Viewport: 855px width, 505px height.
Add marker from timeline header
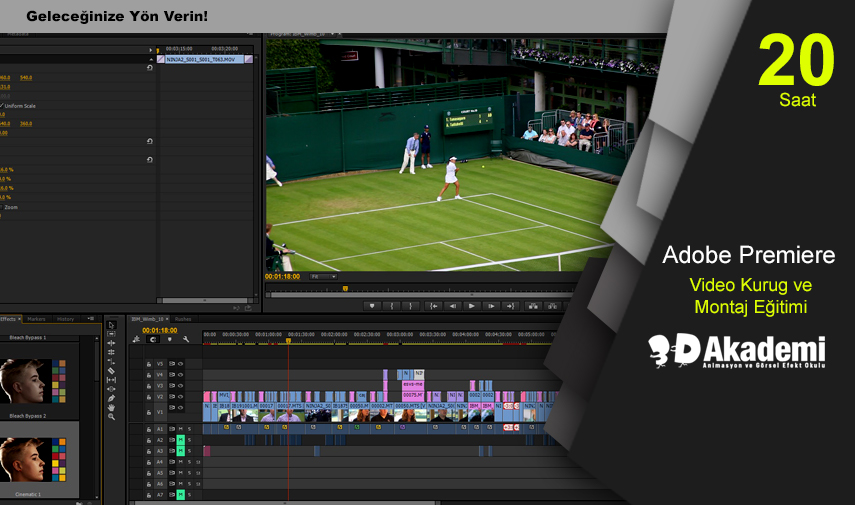pos(170,339)
